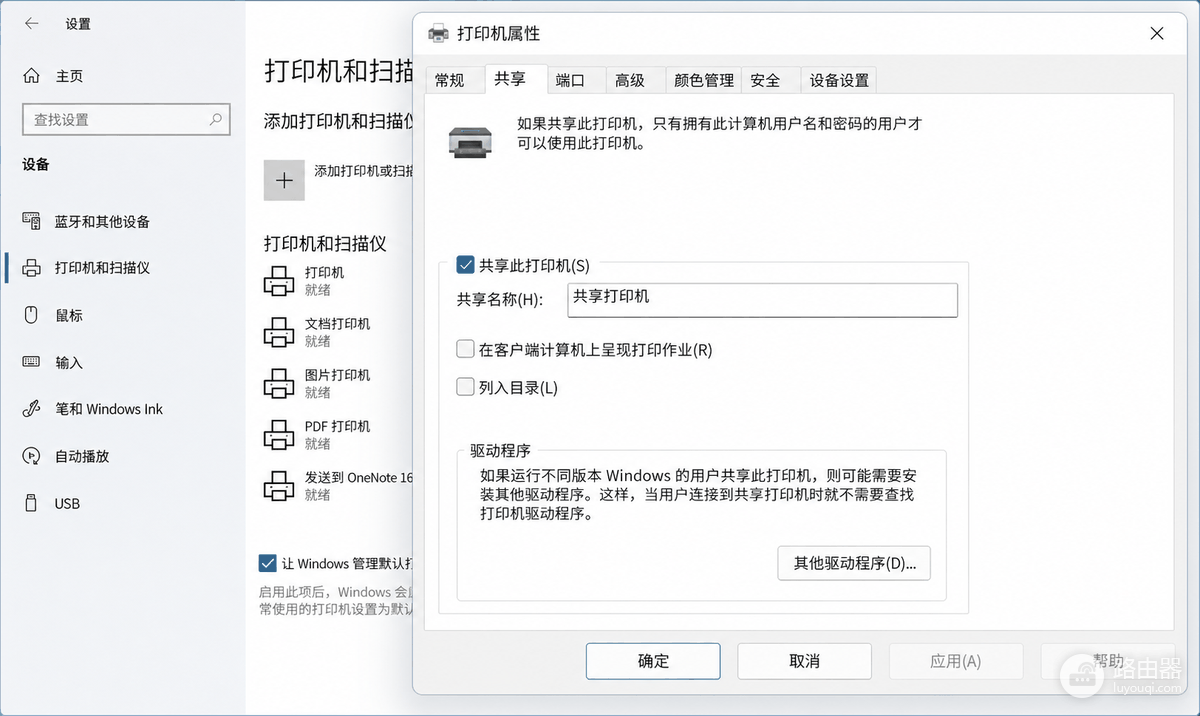The image size is (1200, 716).
Task: Check the 列入目录(L) option
Action: coord(465,387)
